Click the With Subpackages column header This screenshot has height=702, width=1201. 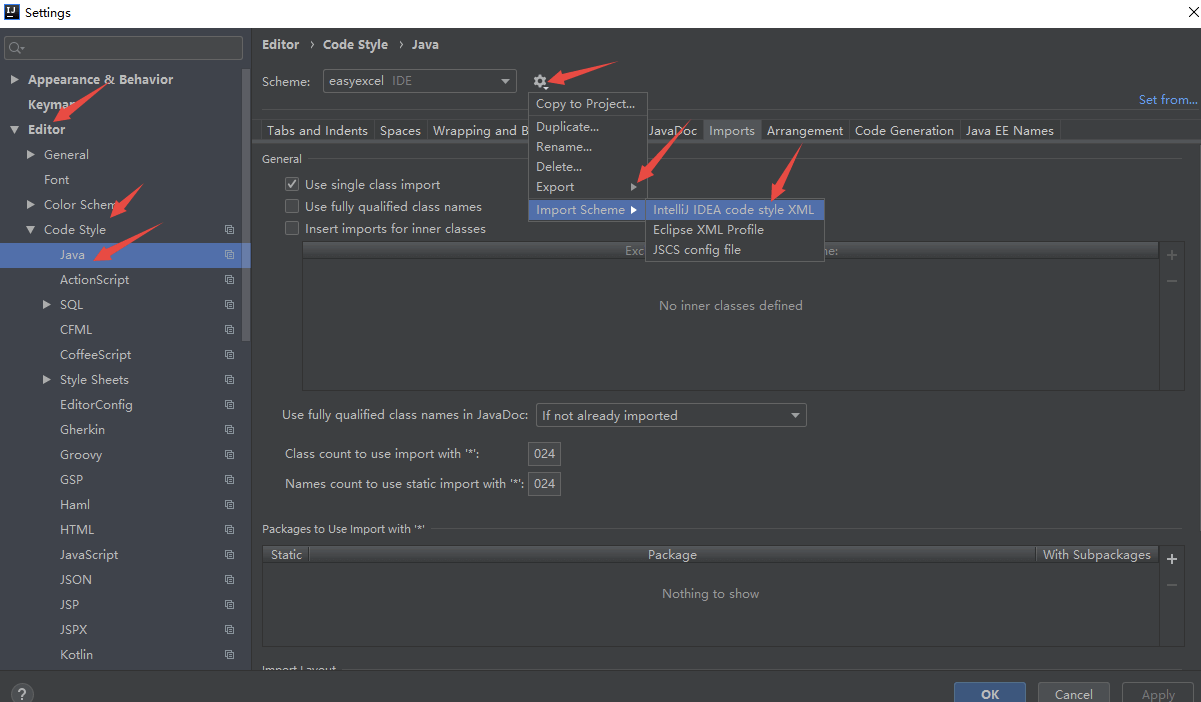pyautogui.click(x=1097, y=555)
